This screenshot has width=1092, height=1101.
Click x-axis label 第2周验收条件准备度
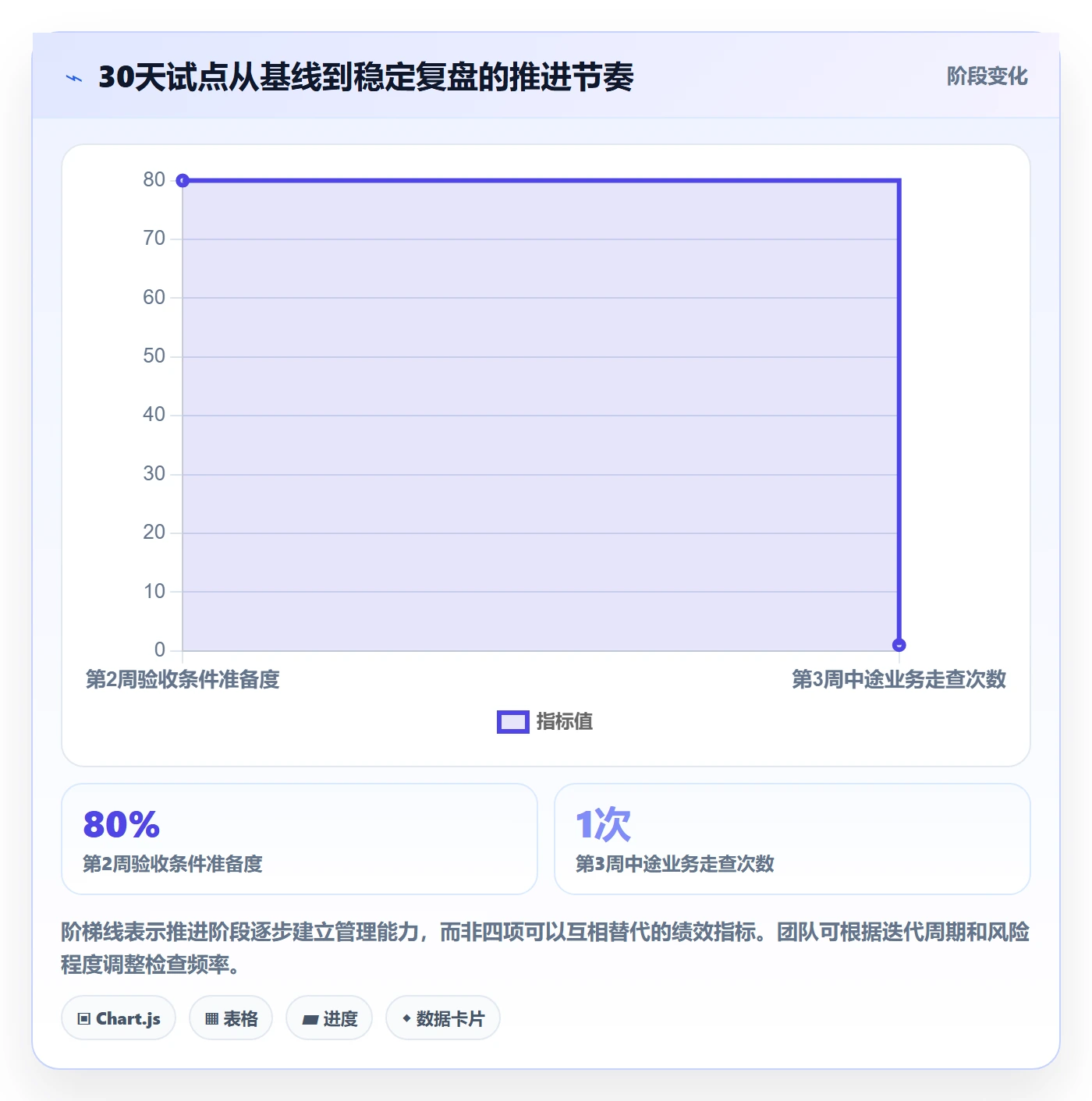183,680
